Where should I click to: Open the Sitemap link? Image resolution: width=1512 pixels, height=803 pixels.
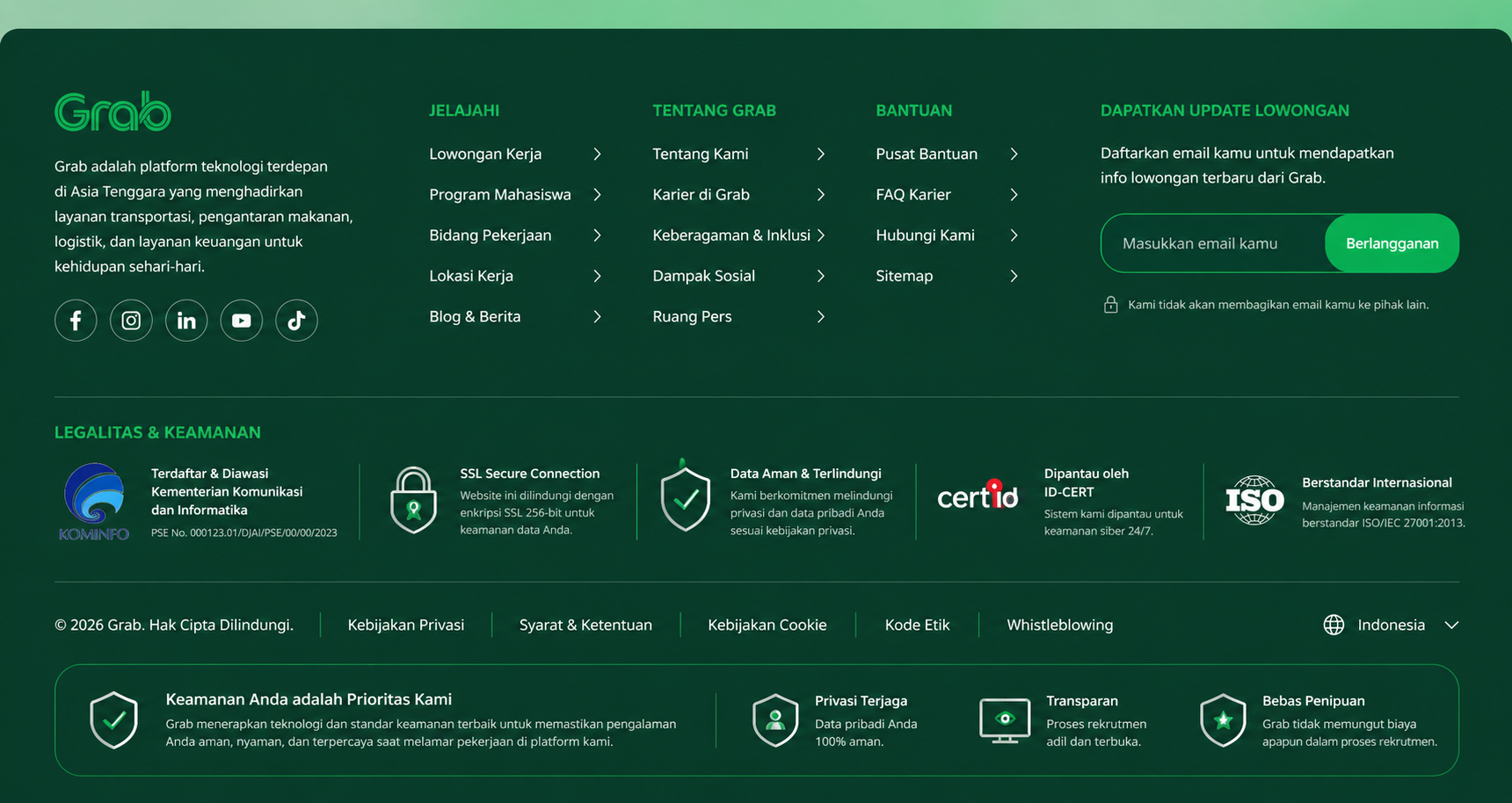(905, 276)
